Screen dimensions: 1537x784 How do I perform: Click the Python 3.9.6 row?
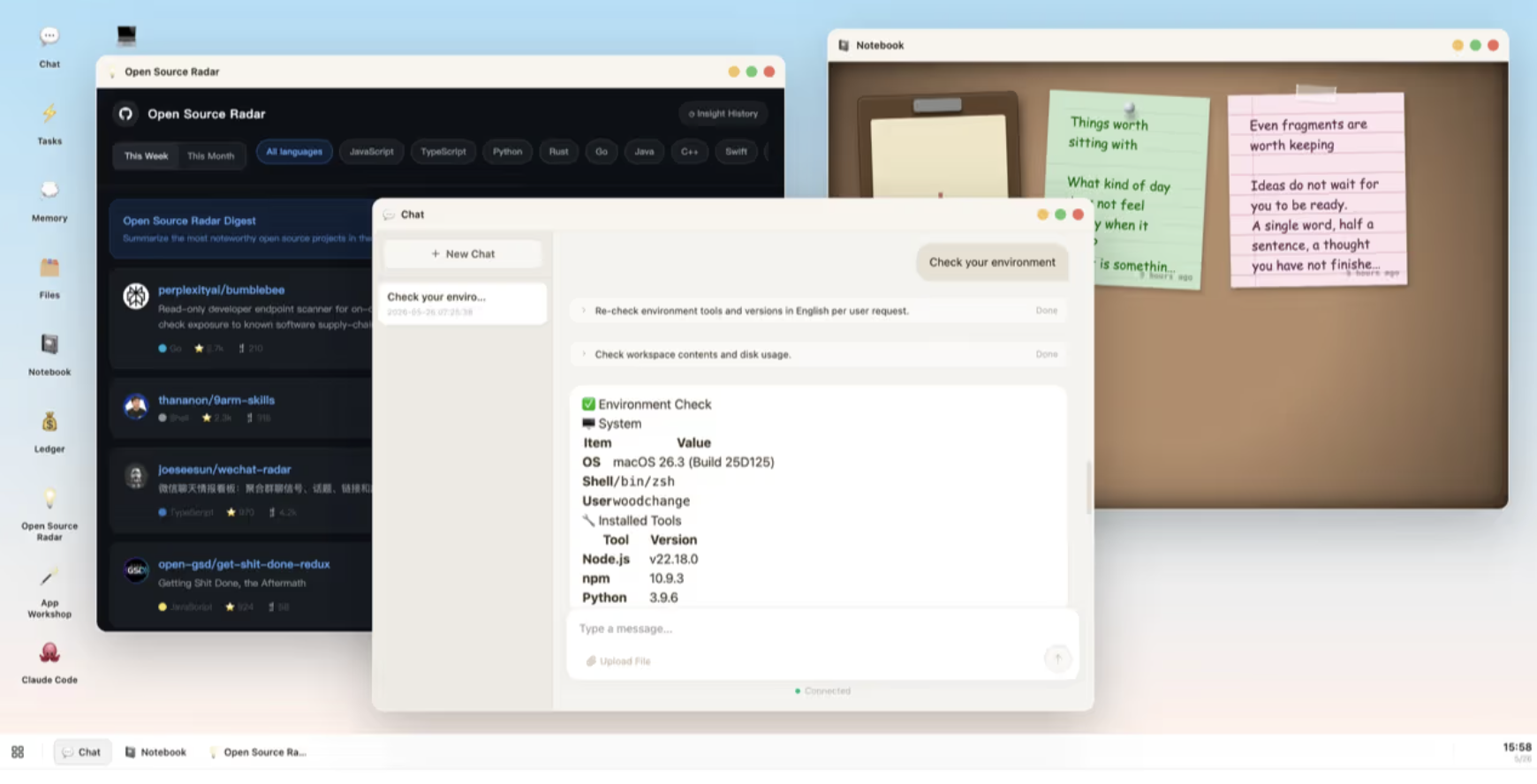pos(631,599)
